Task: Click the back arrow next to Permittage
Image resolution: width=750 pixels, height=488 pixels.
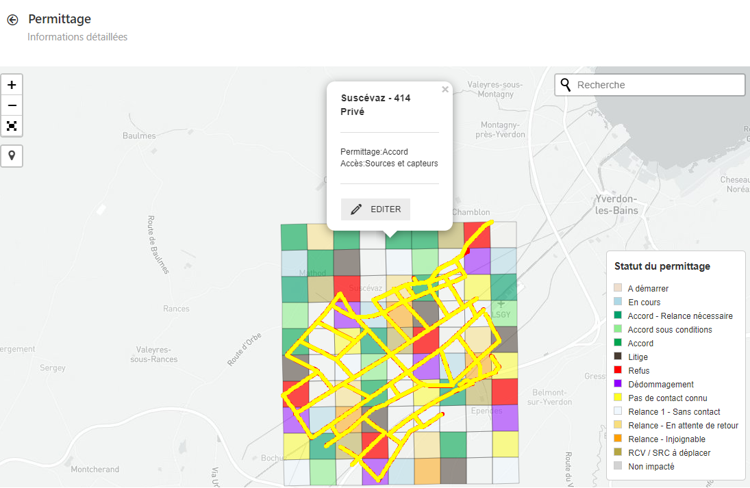Action: tap(12, 19)
